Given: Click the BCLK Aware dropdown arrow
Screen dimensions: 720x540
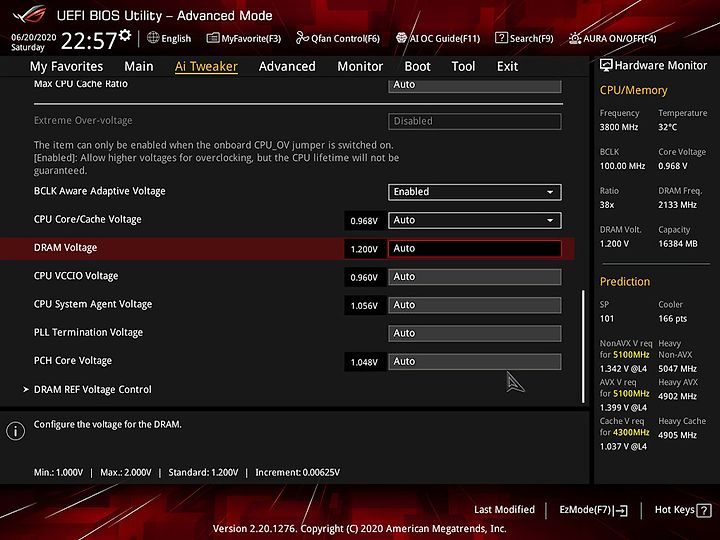Looking at the screenshot, I should (550, 192).
